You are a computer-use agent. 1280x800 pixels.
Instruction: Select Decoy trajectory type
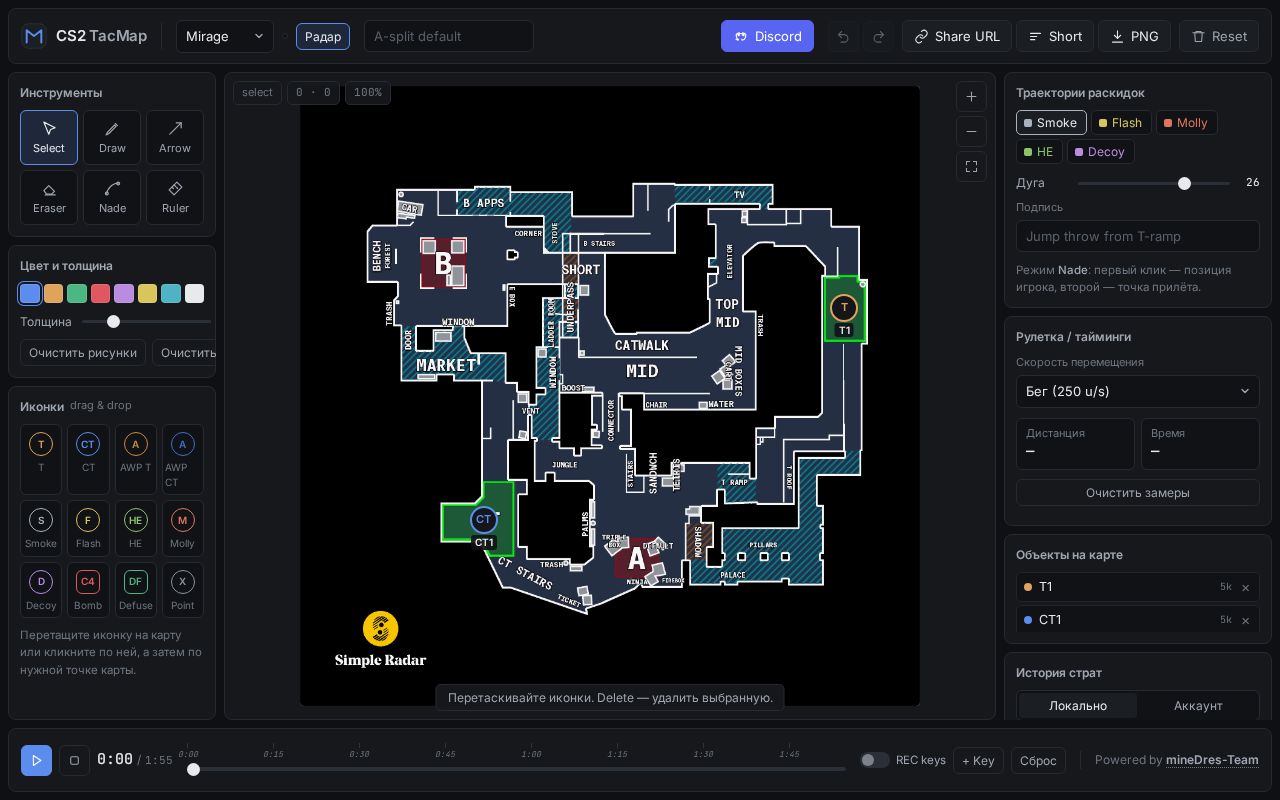click(x=1100, y=152)
